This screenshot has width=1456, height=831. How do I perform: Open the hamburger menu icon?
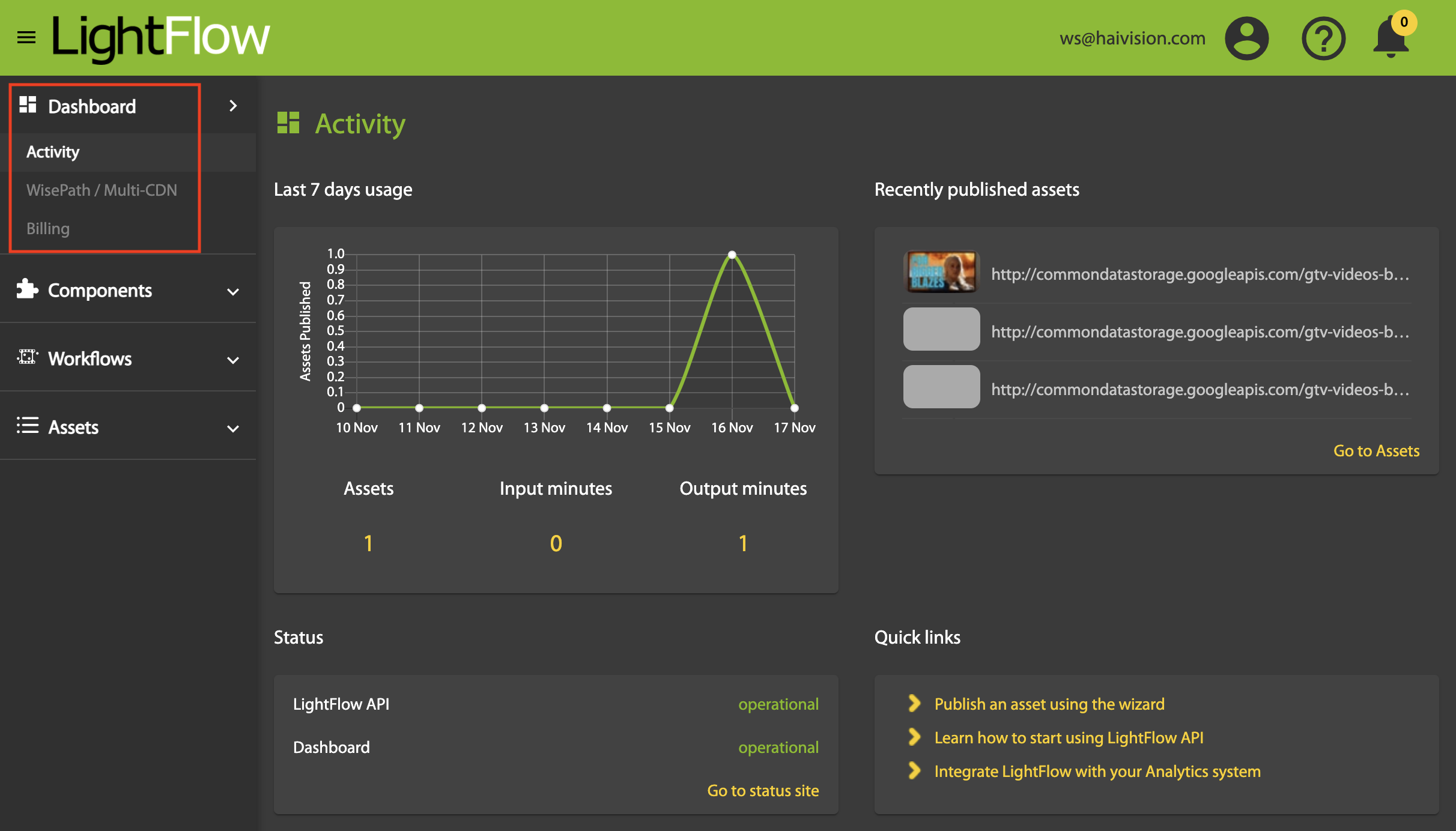pos(26,38)
